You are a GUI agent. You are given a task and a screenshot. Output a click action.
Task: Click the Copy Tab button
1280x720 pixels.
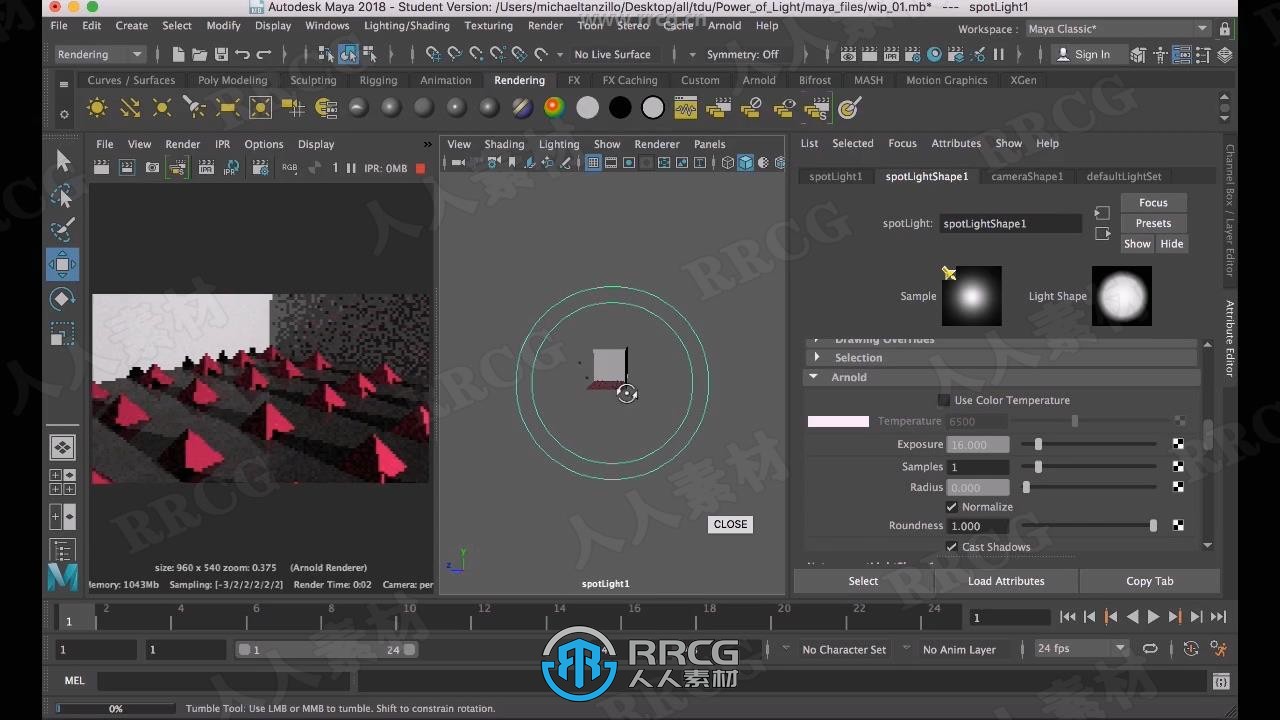[x=1150, y=581]
